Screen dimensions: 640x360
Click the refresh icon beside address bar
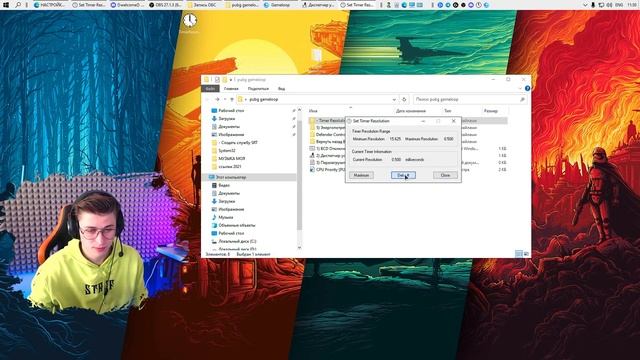(404, 99)
